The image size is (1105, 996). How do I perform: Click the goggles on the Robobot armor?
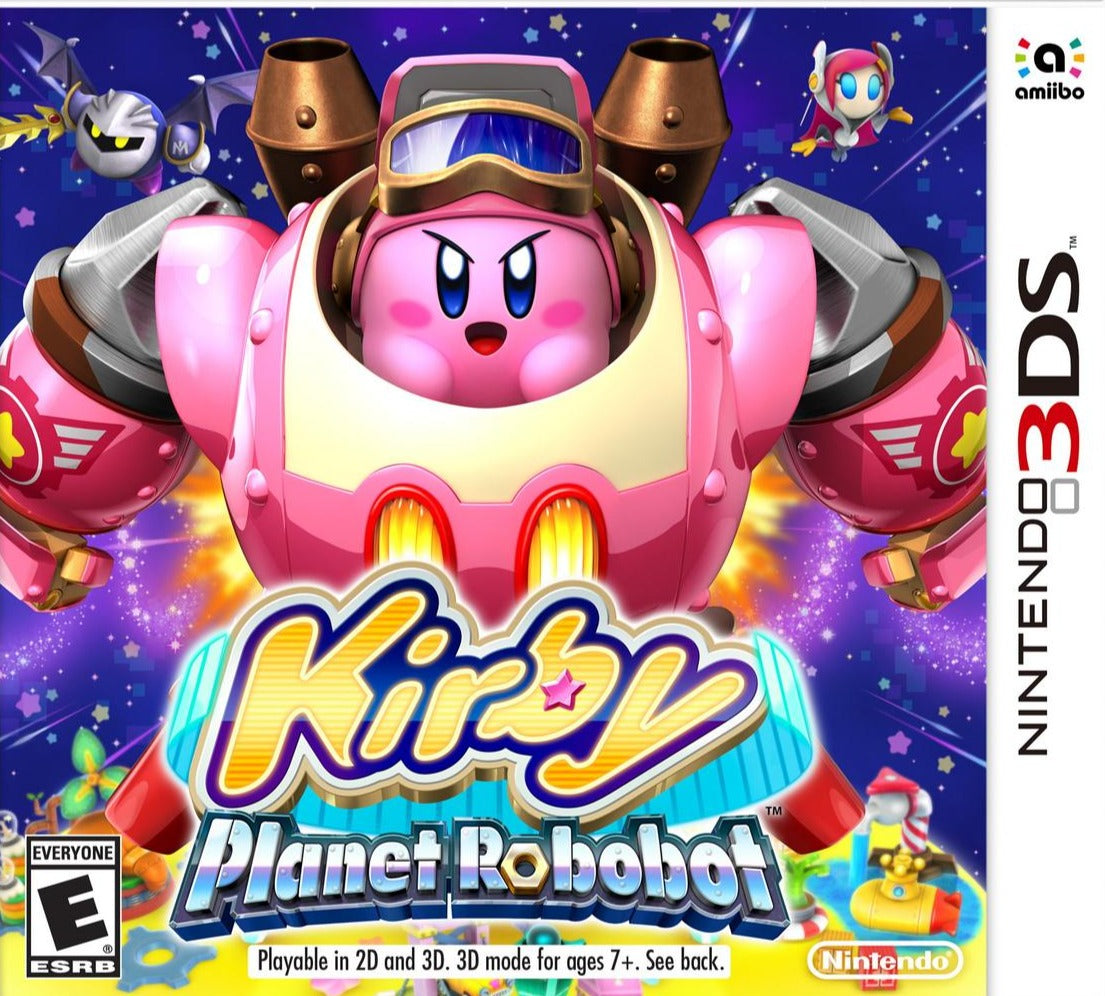pyautogui.click(x=486, y=154)
